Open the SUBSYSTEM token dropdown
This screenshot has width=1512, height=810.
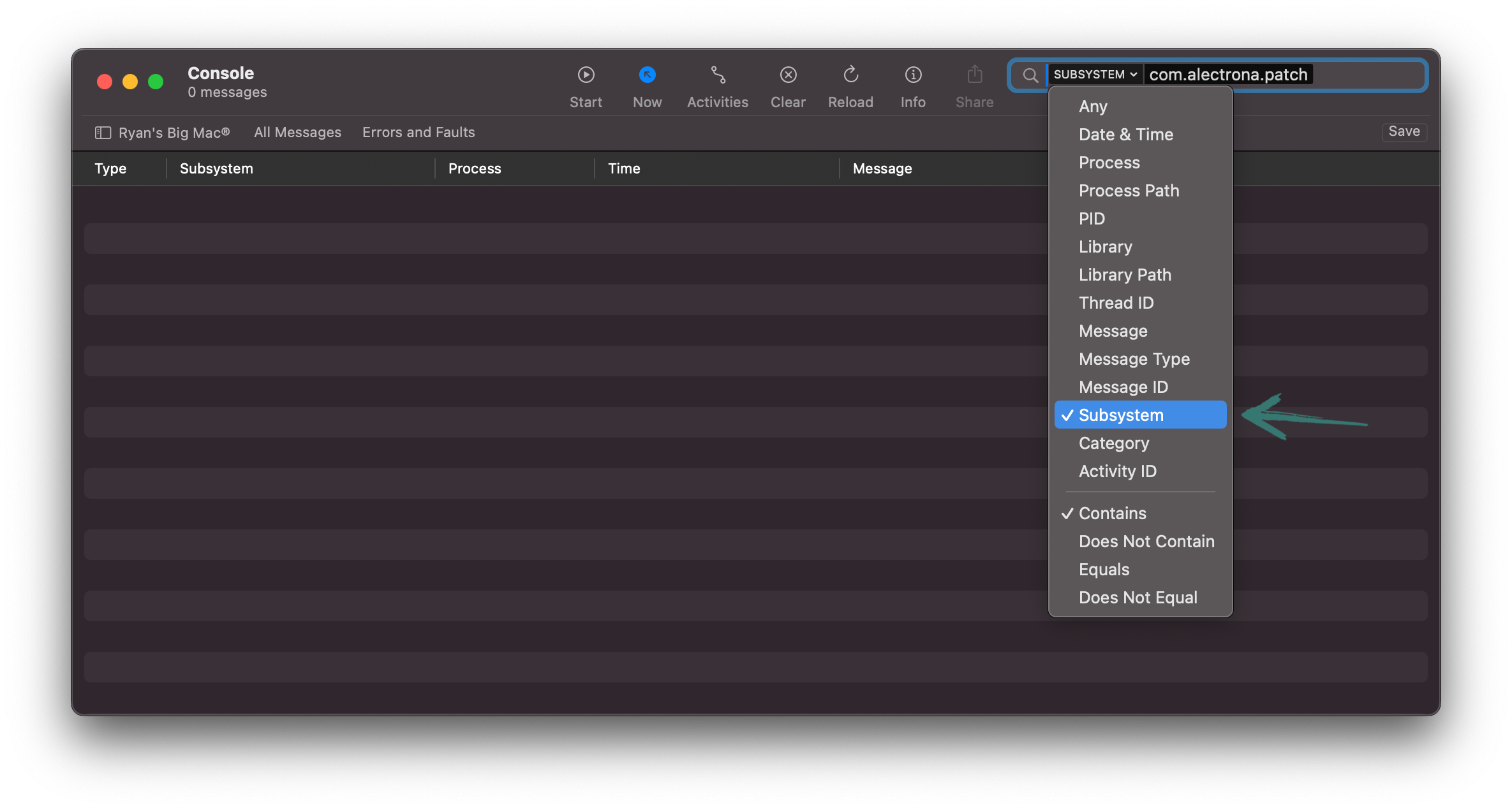(x=1093, y=74)
